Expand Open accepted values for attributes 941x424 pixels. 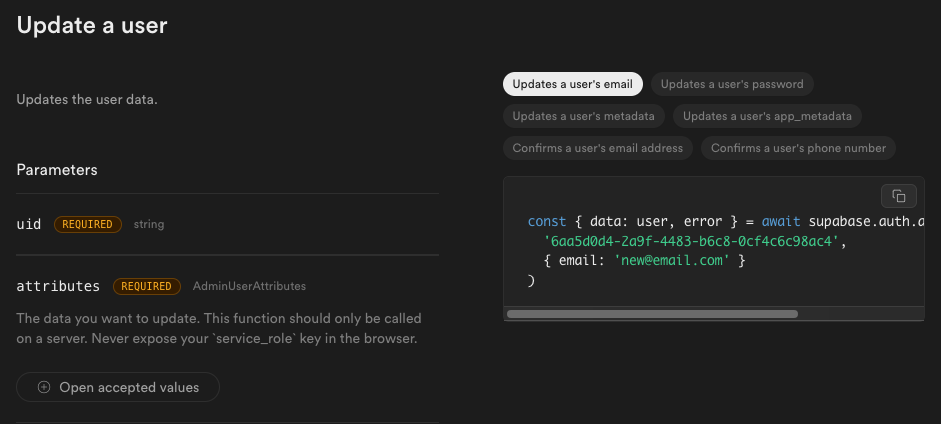(118, 387)
